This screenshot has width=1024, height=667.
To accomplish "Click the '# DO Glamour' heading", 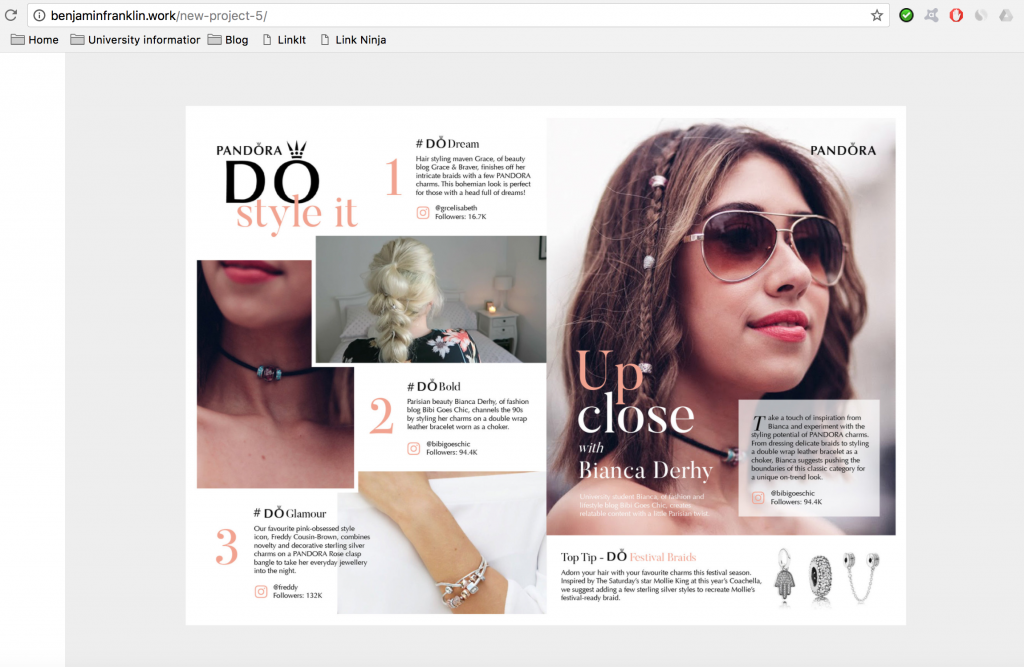I will coord(290,513).
